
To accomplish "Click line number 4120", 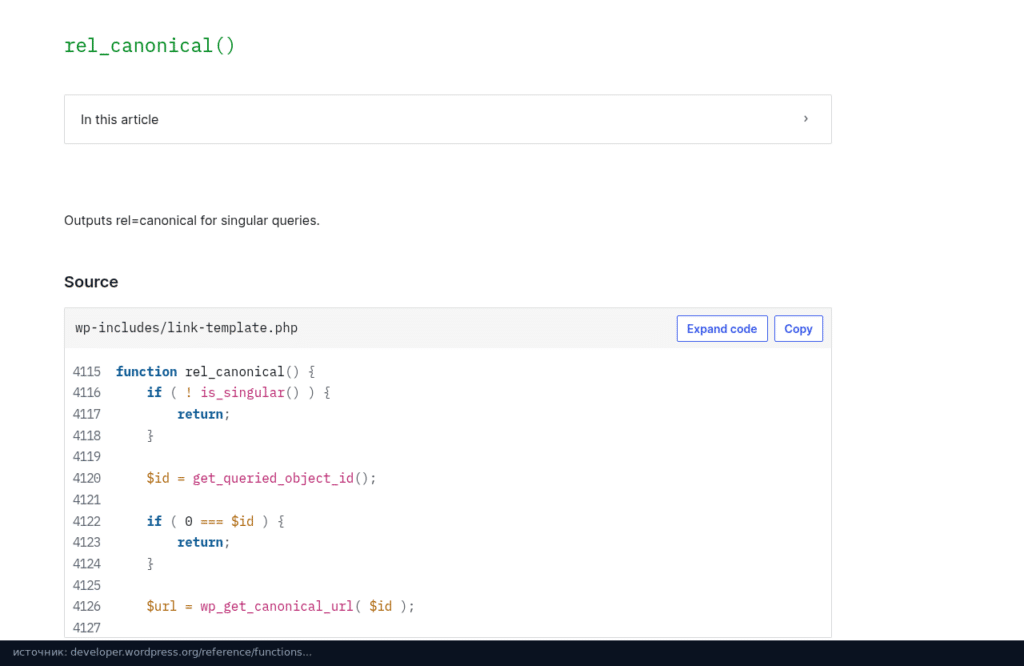I will (87, 478).
